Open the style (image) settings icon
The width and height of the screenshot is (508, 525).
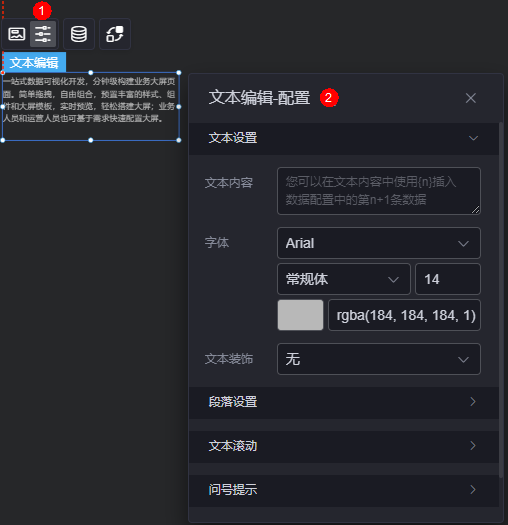pyautogui.click(x=16, y=34)
